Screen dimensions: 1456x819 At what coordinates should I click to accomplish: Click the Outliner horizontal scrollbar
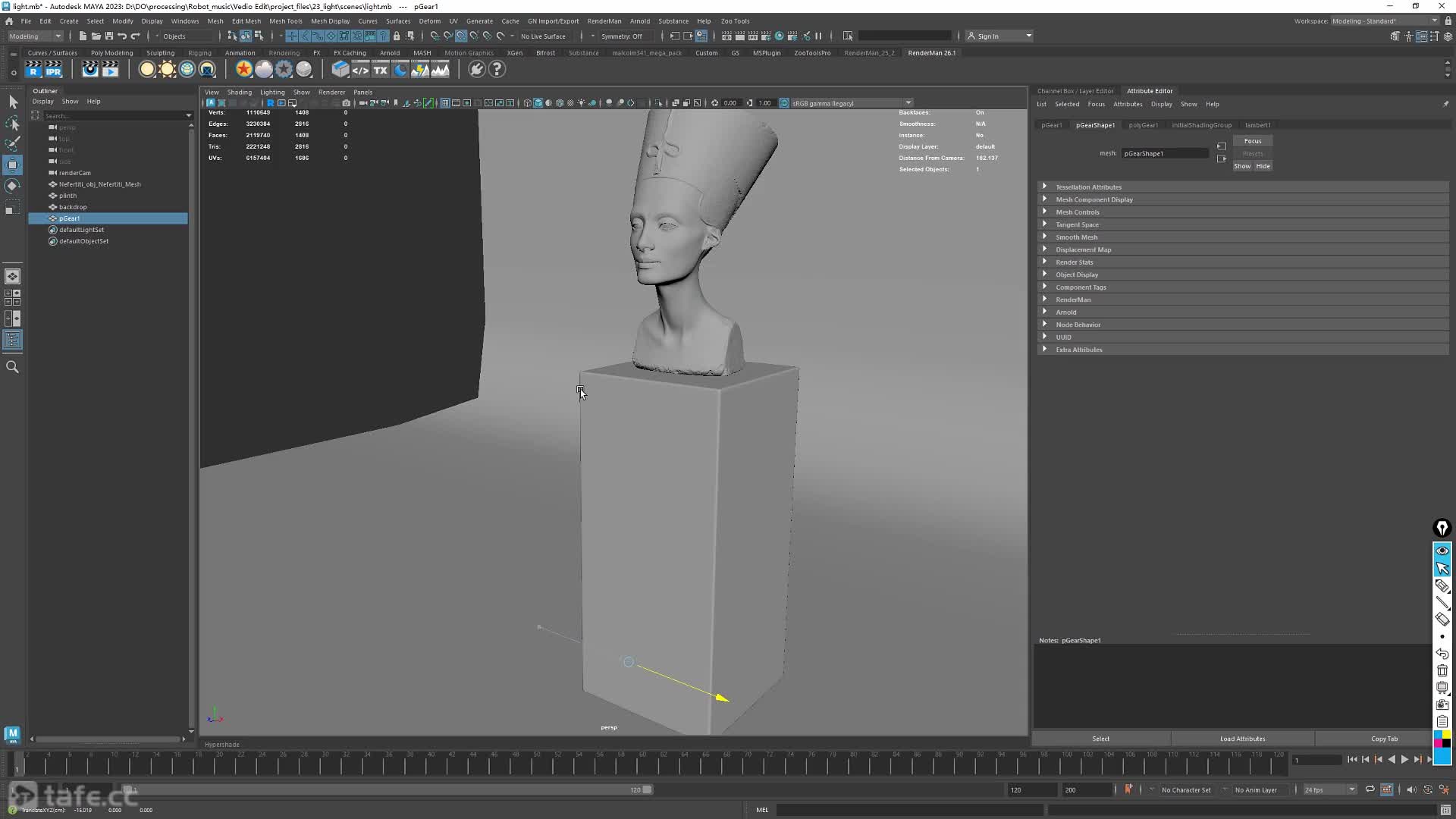[x=108, y=739]
